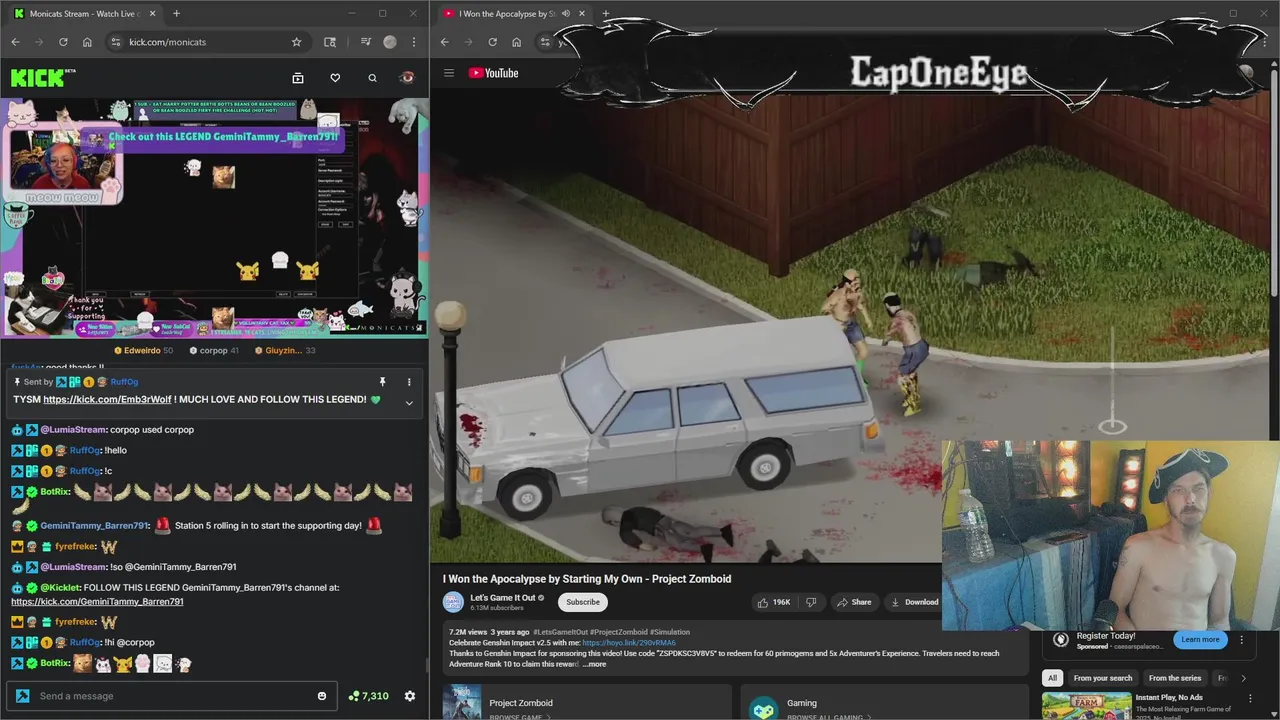Like the Project Zomboid video
The width and height of the screenshot is (1280, 720).
(x=774, y=602)
